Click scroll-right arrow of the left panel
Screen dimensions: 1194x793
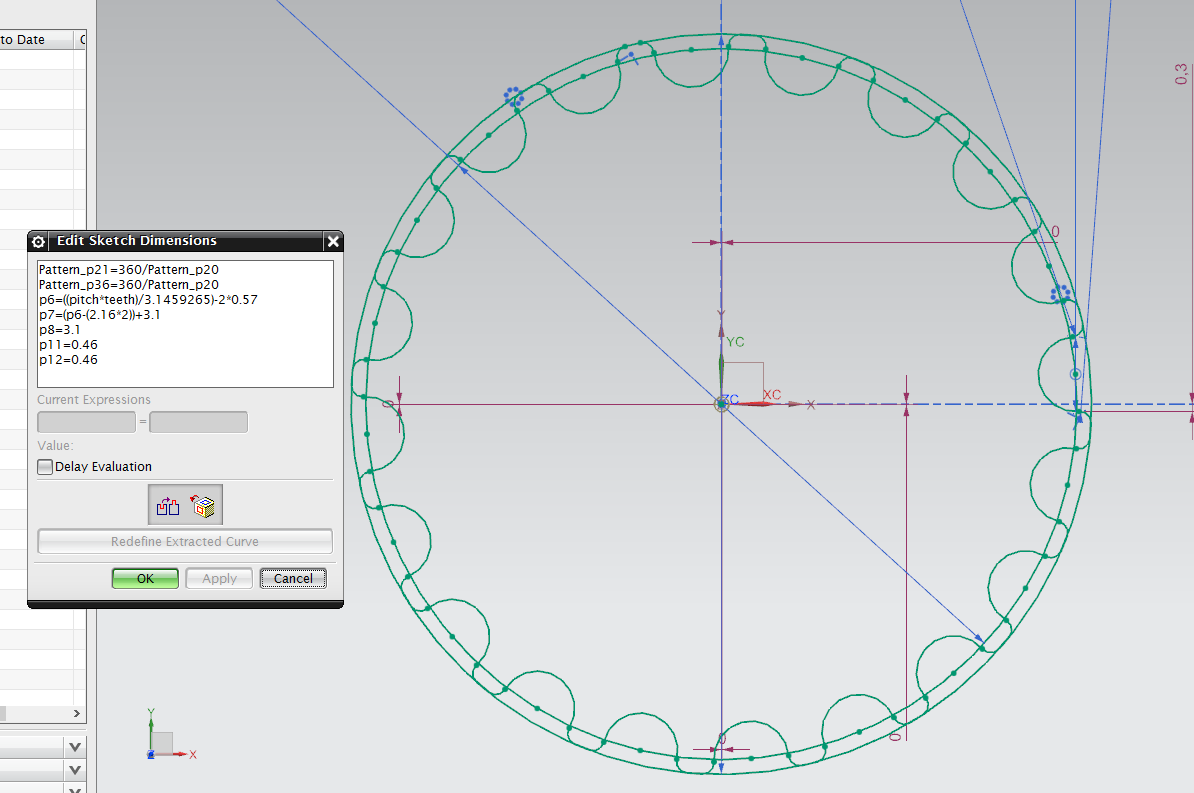(x=77, y=714)
